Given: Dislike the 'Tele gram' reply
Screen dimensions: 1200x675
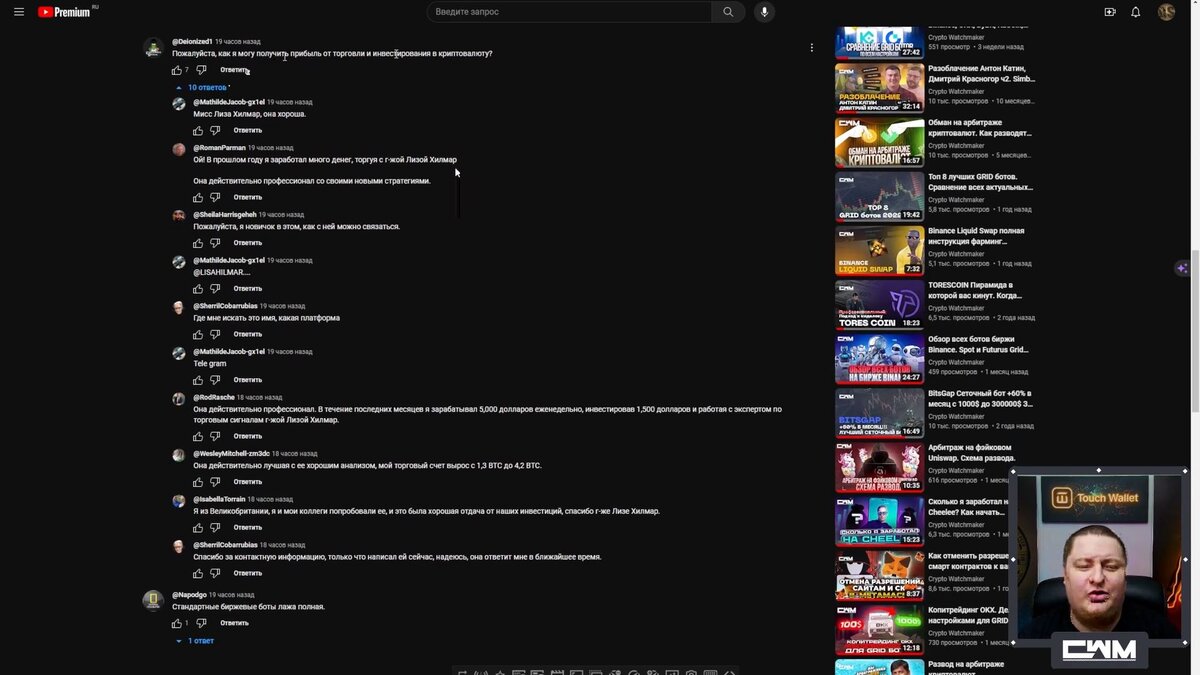Looking at the screenshot, I should [x=215, y=380].
